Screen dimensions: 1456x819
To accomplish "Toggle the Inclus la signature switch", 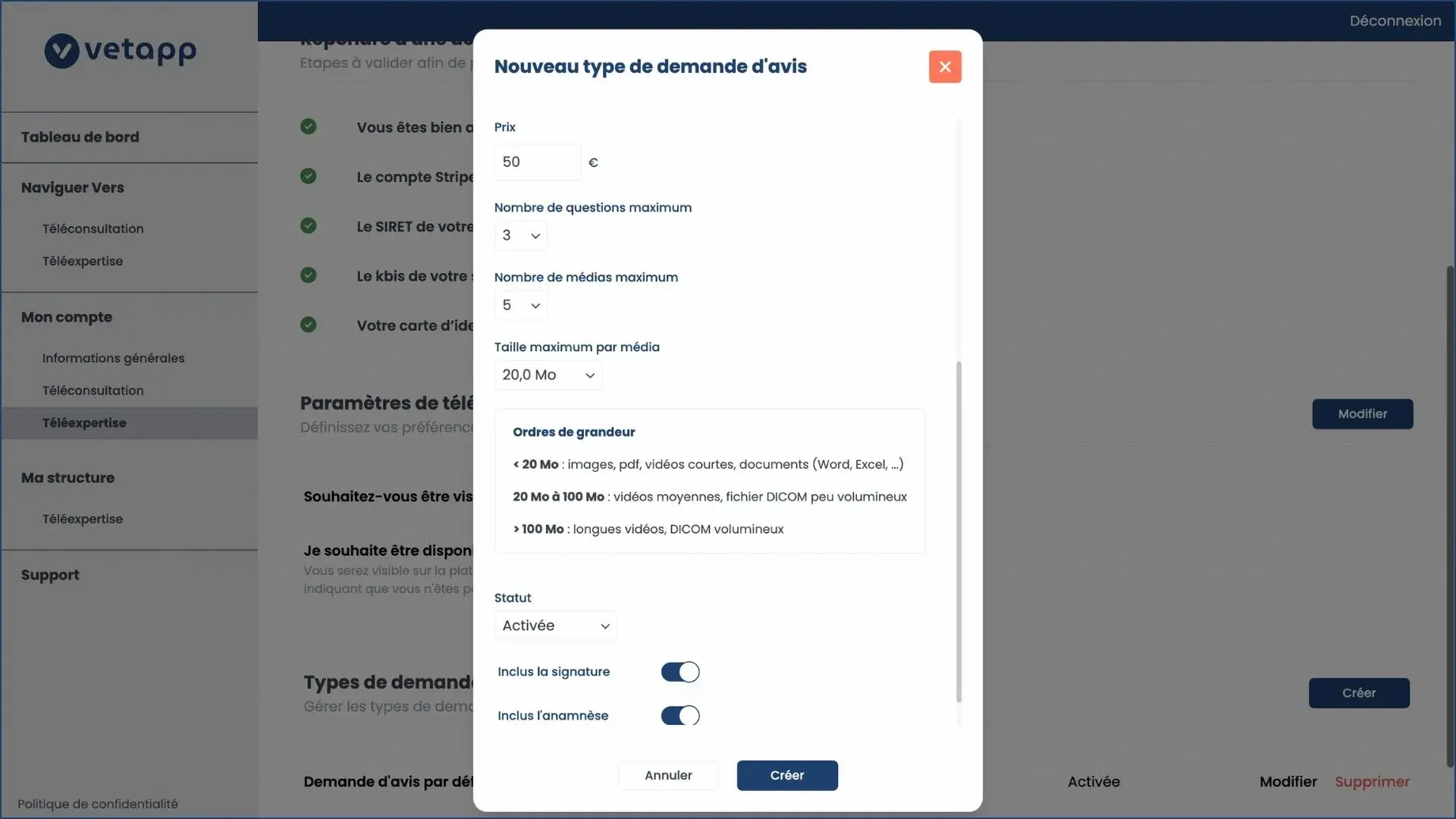I will pyautogui.click(x=679, y=672).
